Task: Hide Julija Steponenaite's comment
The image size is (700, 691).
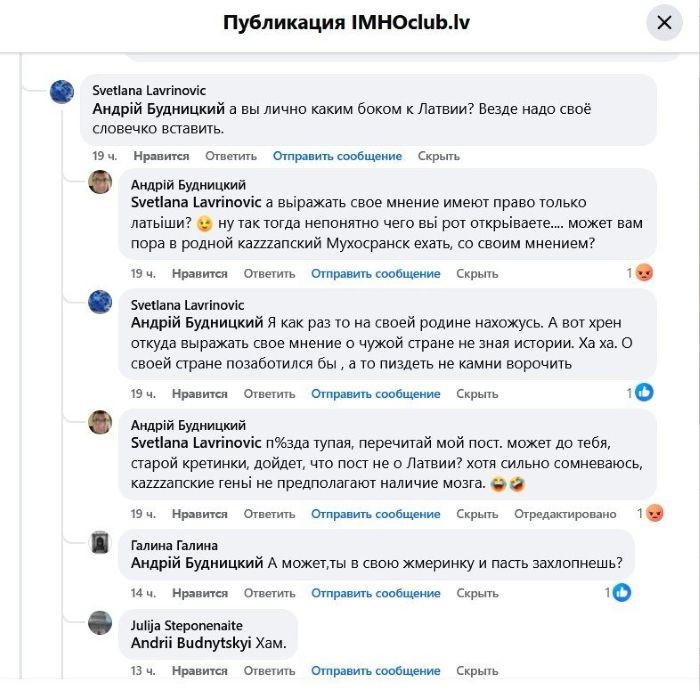Action: tap(477, 672)
